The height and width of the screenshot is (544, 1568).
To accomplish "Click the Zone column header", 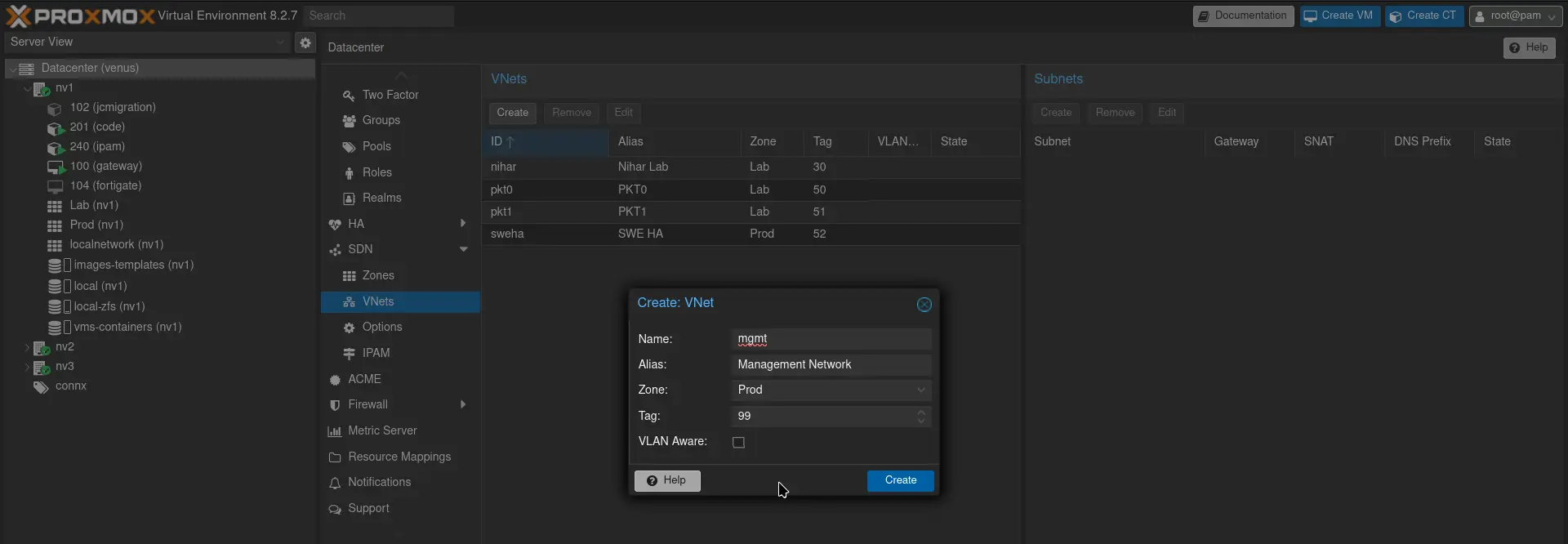I will (772, 142).
